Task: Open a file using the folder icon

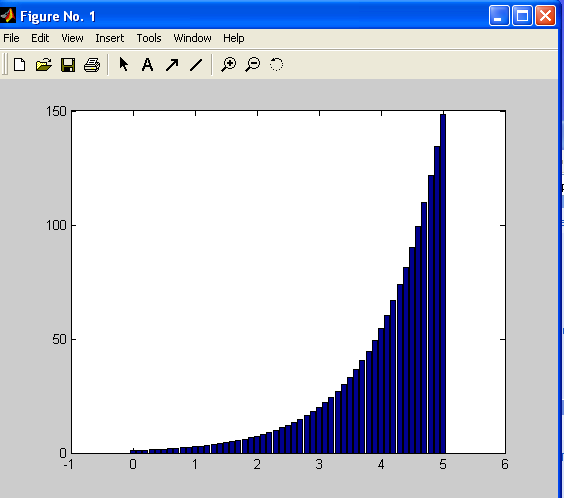Action: (x=44, y=65)
